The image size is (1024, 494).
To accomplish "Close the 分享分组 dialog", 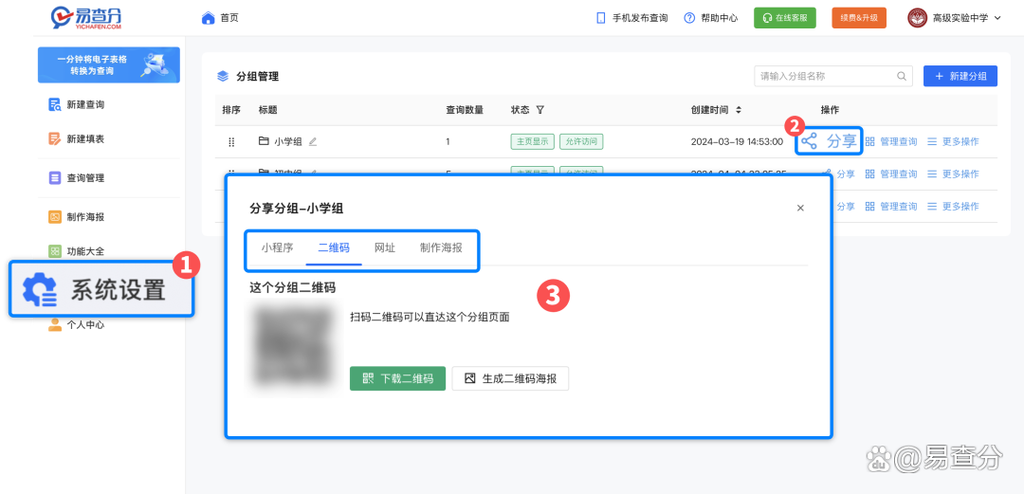I will coord(800,208).
